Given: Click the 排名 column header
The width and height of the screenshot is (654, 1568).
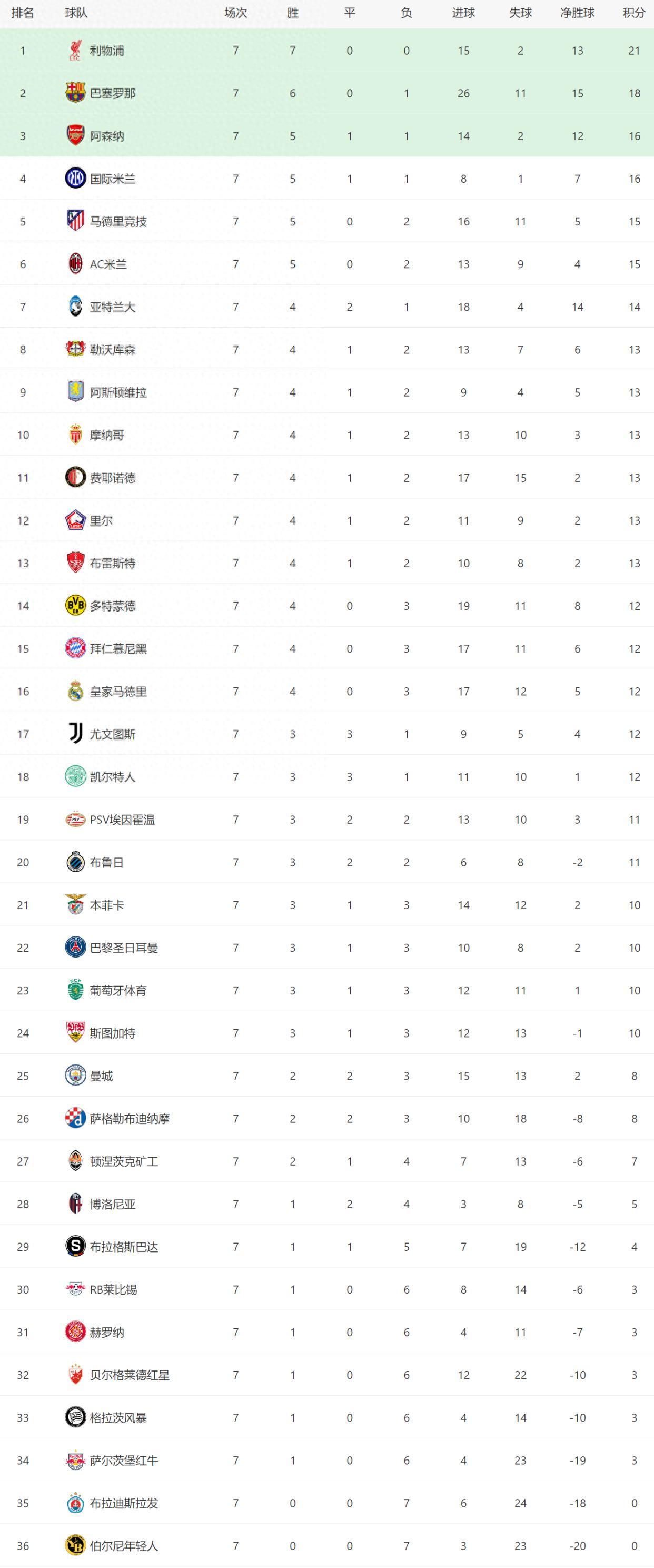Looking at the screenshot, I should pyautogui.click(x=23, y=13).
